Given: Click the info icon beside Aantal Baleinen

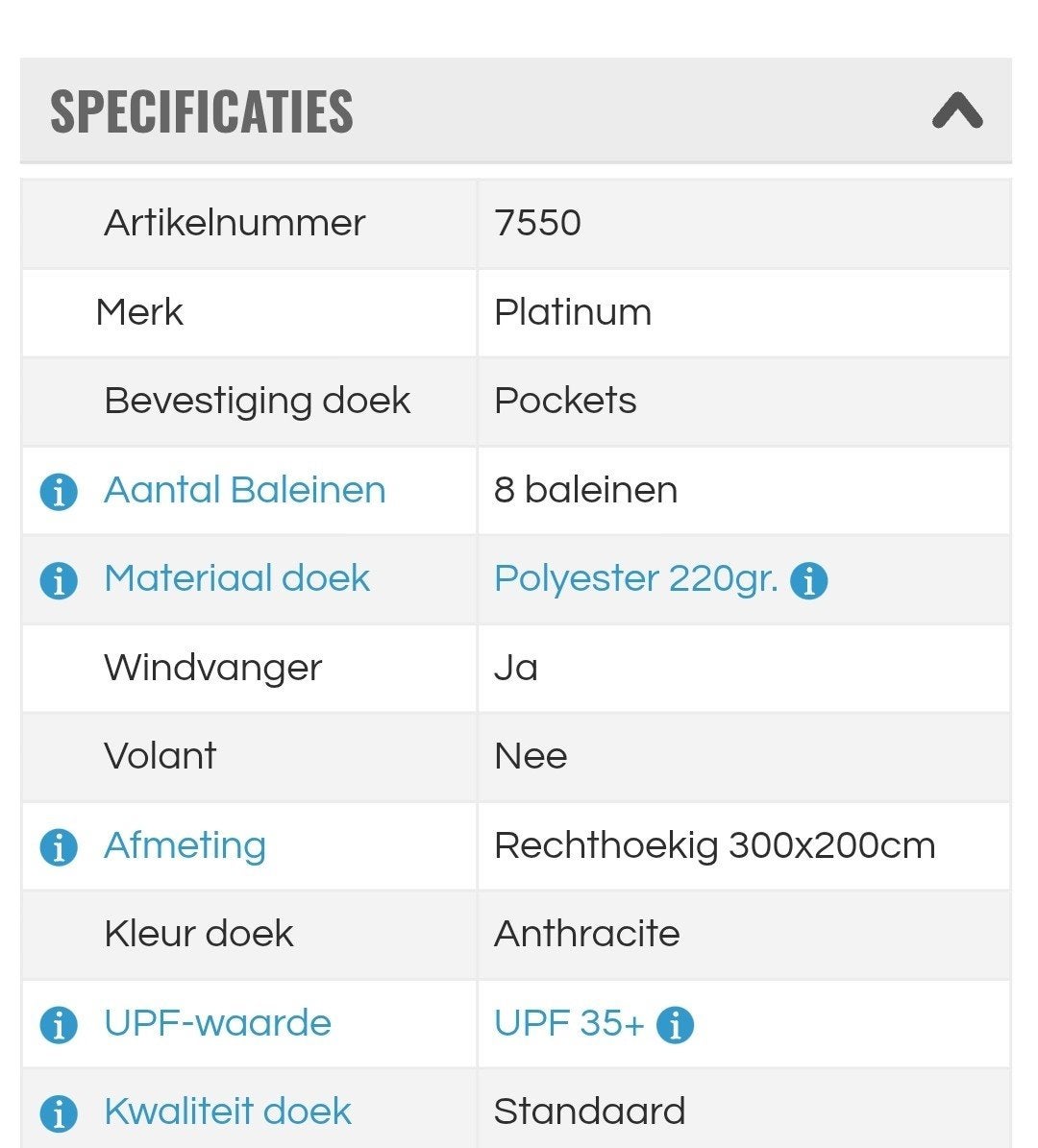Looking at the screenshot, I should [59, 491].
